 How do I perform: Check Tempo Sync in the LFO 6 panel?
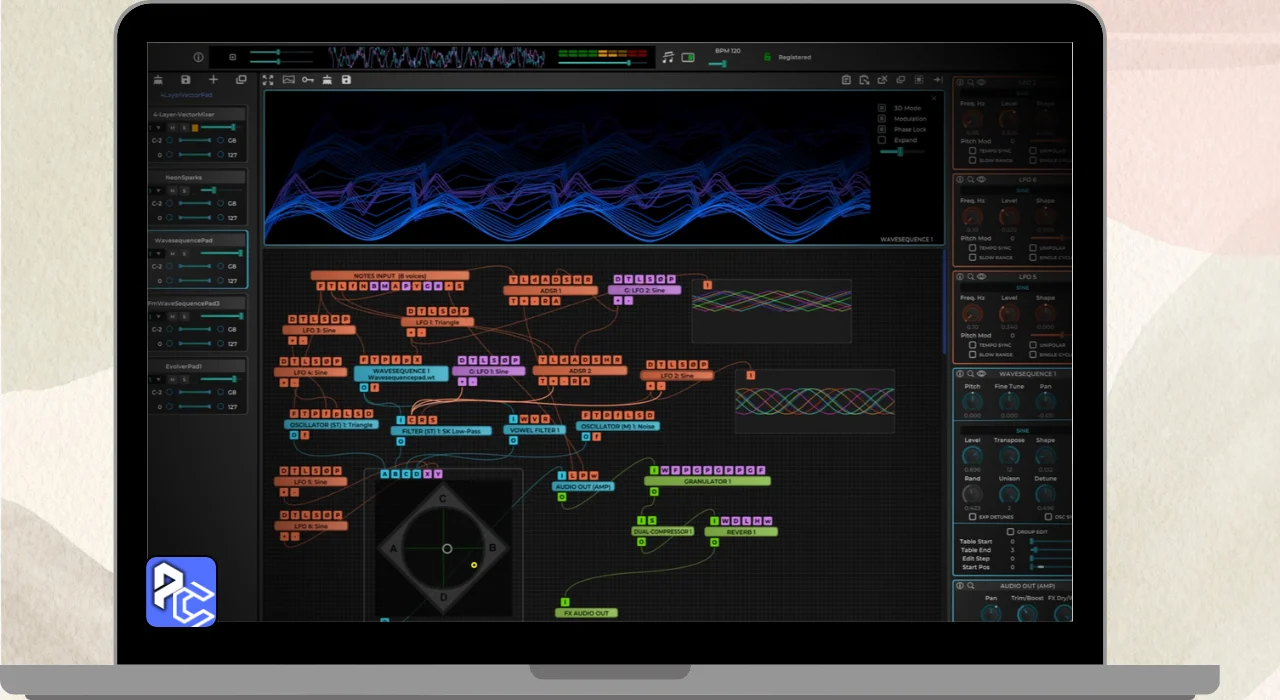[x=973, y=247]
